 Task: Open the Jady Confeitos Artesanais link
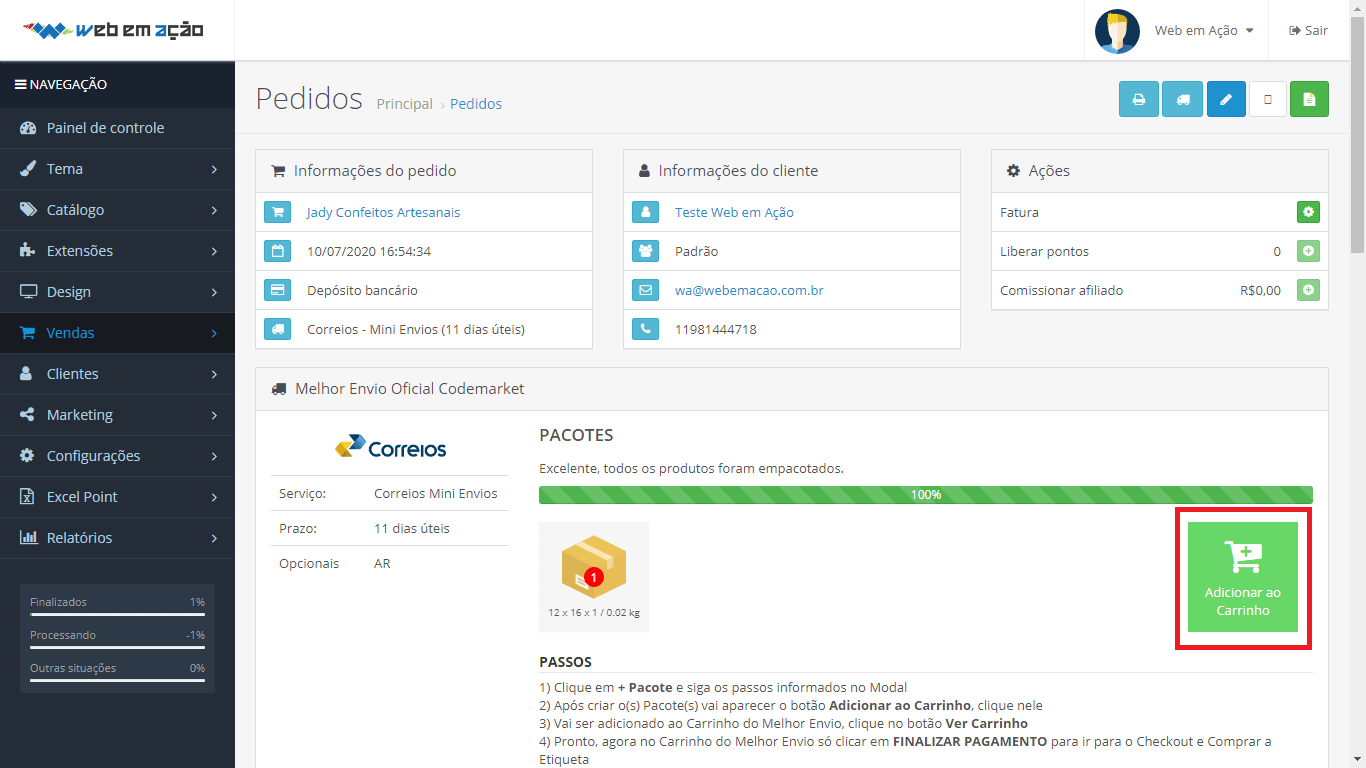384,212
